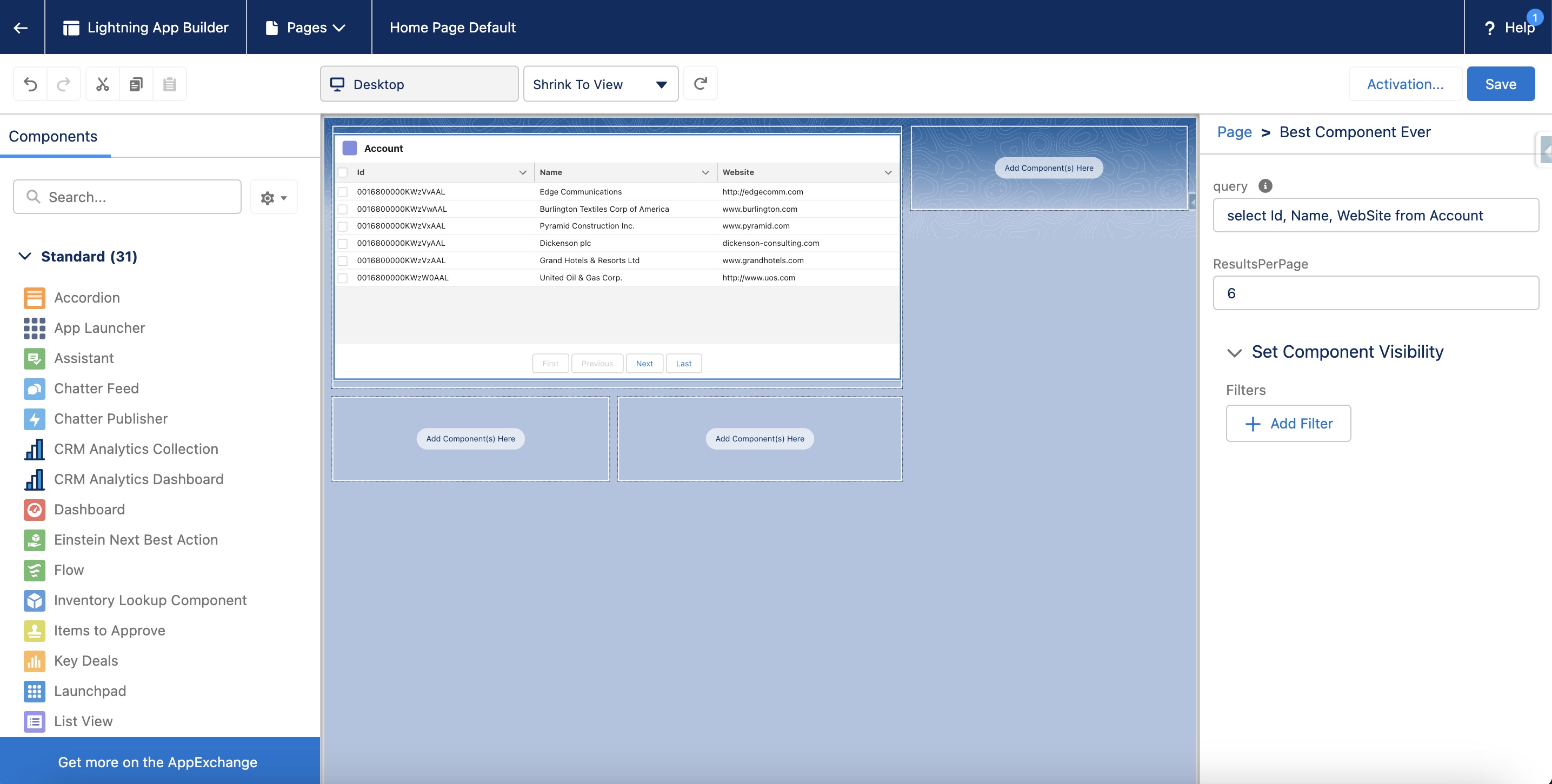Select the Key Deals component icon

click(35, 661)
